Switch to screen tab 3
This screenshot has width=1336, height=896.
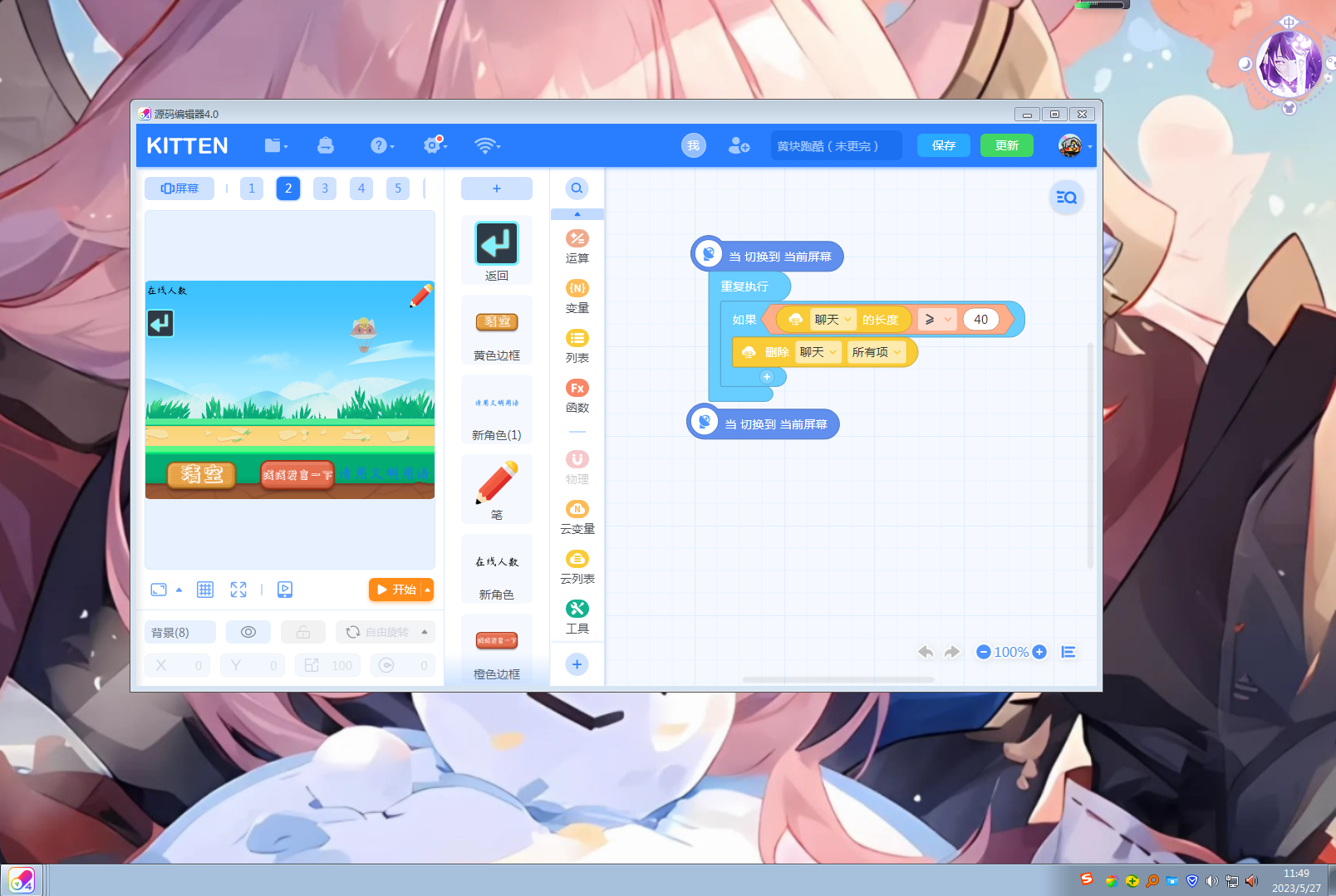coord(325,189)
